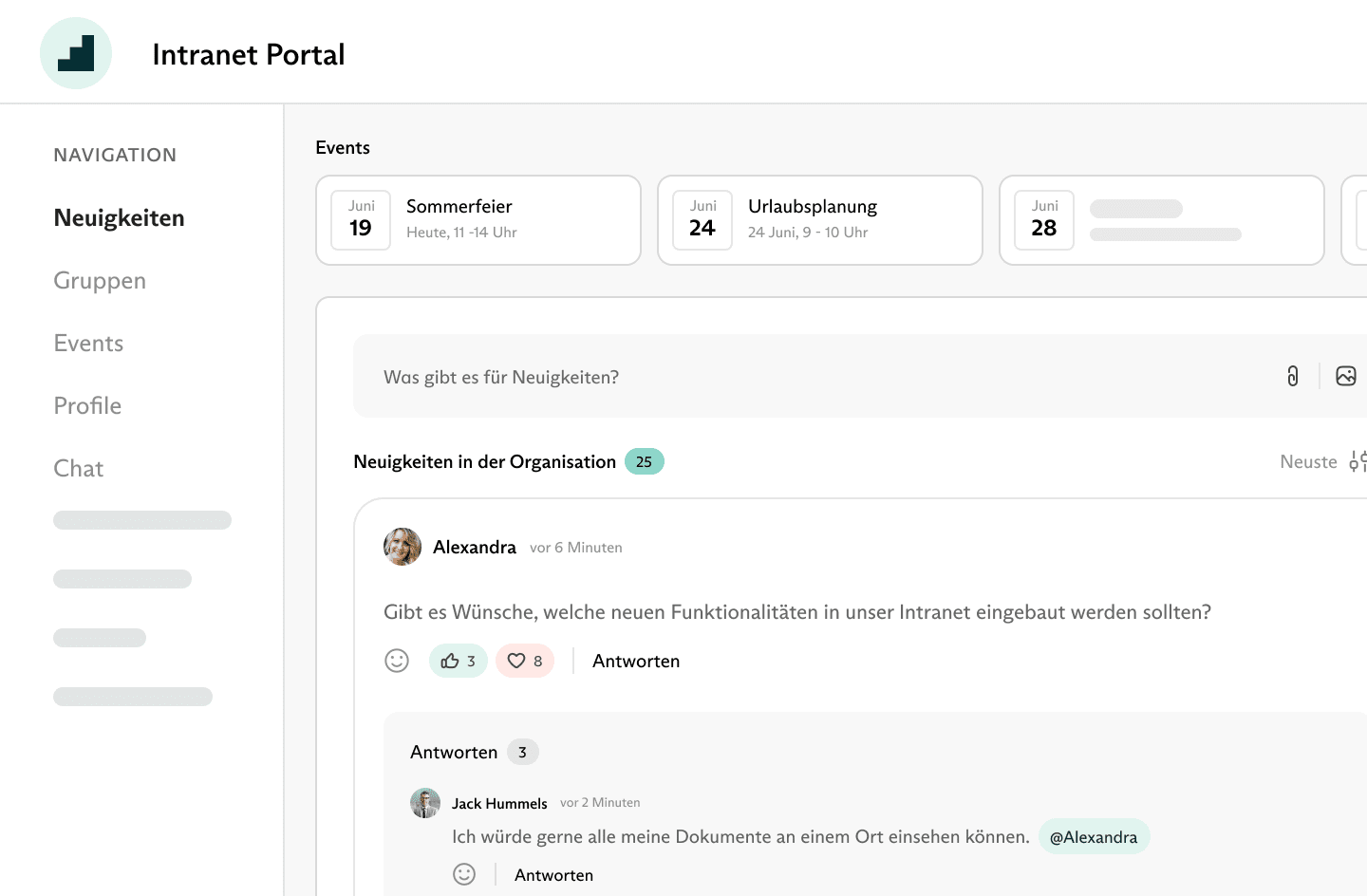Open Chat in the sidebar navigation
1367x896 pixels.
[78, 468]
